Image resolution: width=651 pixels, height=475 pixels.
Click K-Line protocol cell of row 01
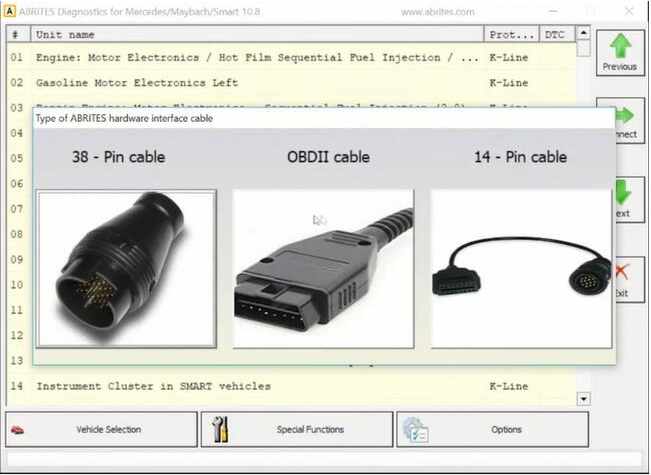point(509,57)
